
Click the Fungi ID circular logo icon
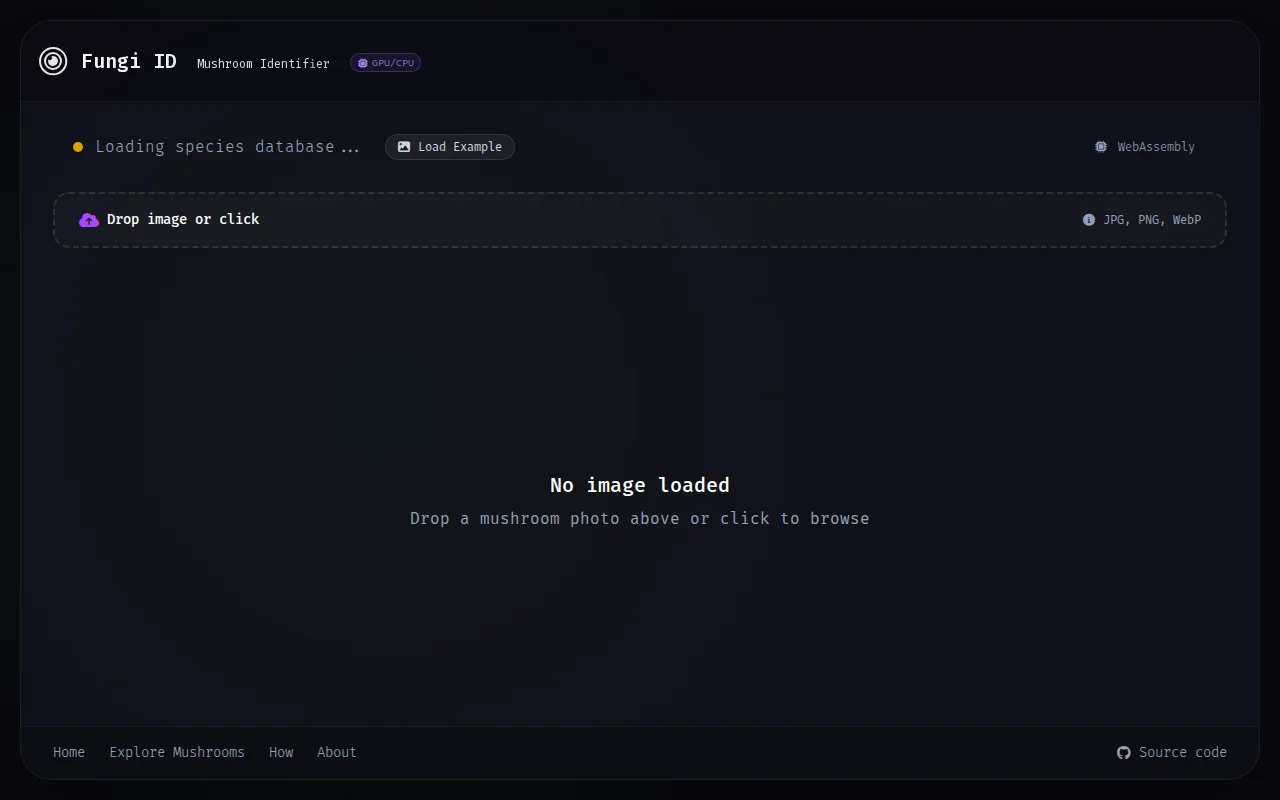(x=53, y=61)
